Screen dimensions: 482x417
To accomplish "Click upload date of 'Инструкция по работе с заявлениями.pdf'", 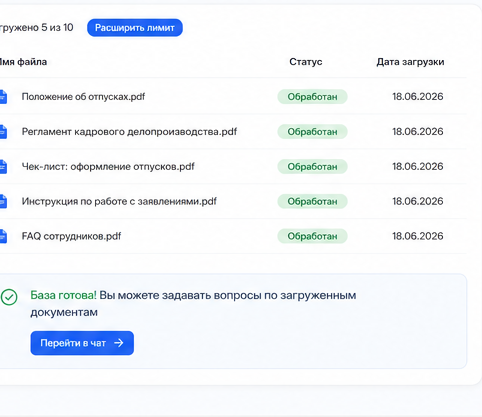I will (418, 201).
